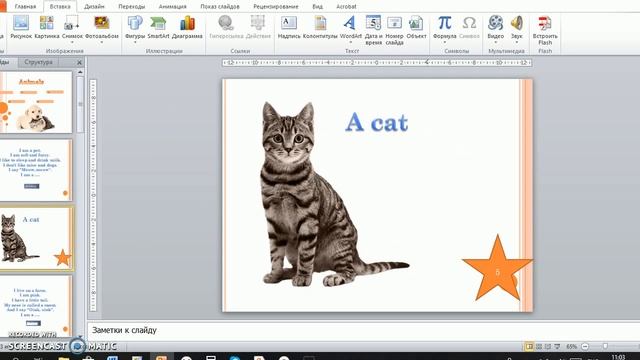Image resolution: width=640 pixels, height=360 pixels.
Task: Open the Переходы ribbon tab
Action: tap(131, 7)
